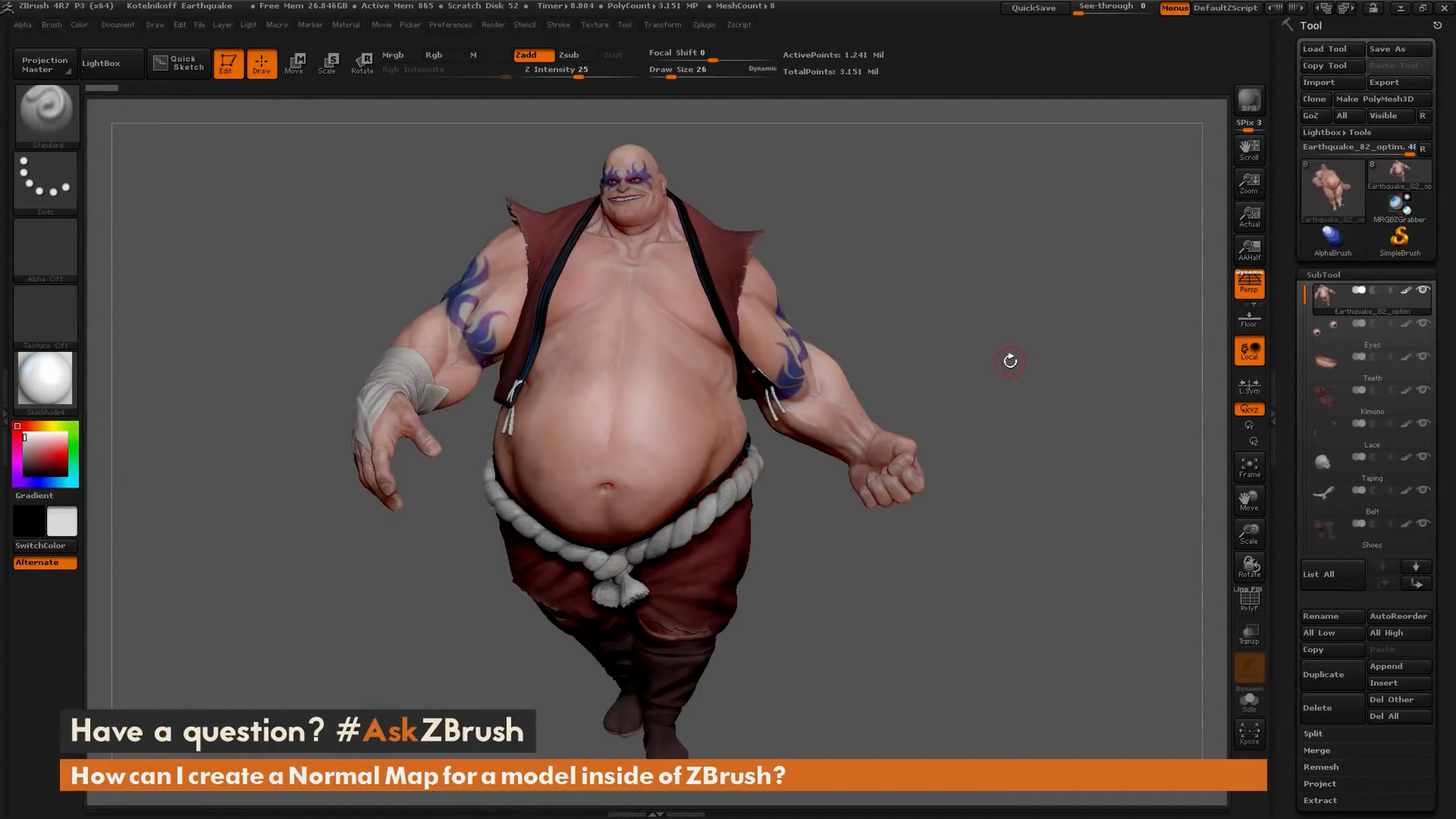Open the SkinShade4 material picker
Viewport: 1456px width, 819px height.
coord(45,383)
